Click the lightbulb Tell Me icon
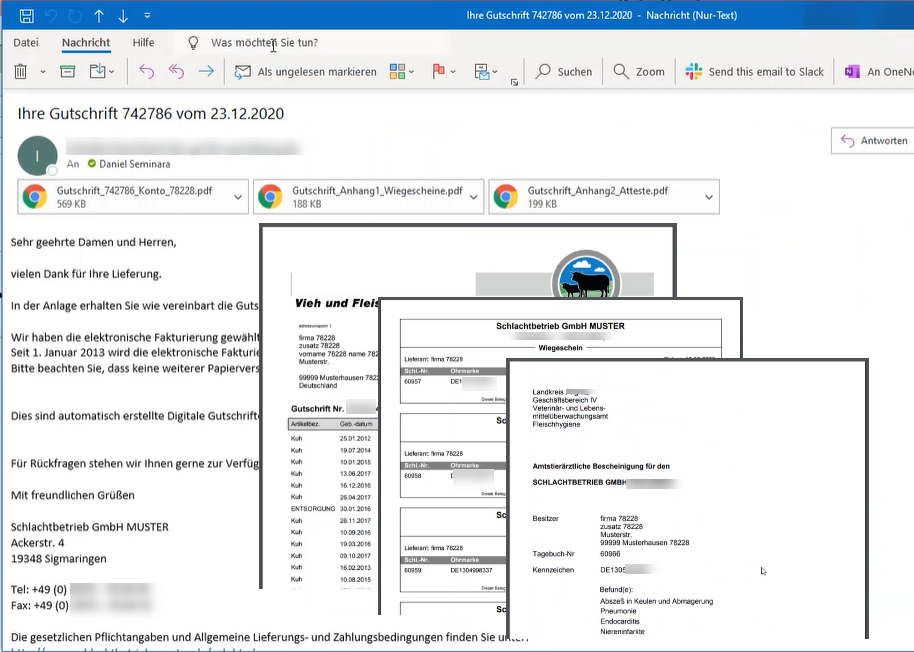The width and height of the screenshot is (914, 652). point(193,43)
